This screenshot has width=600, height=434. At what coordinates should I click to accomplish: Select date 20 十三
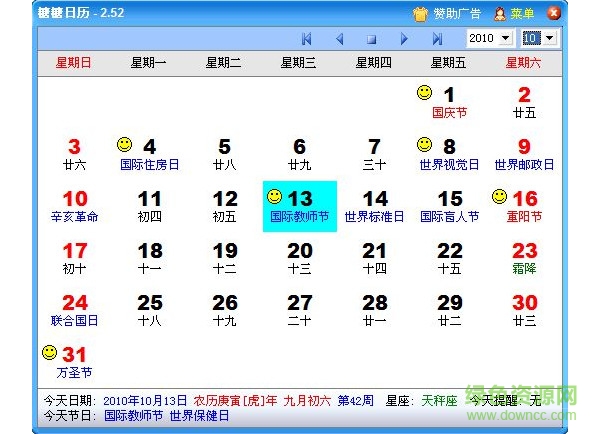pyautogui.click(x=299, y=259)
